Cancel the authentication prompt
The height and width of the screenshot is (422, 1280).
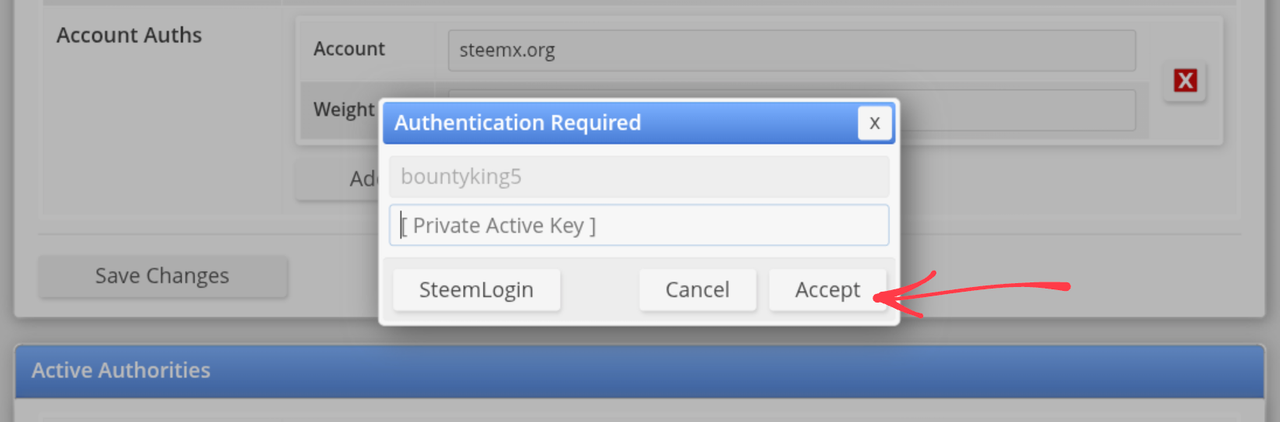pos(697,290)
